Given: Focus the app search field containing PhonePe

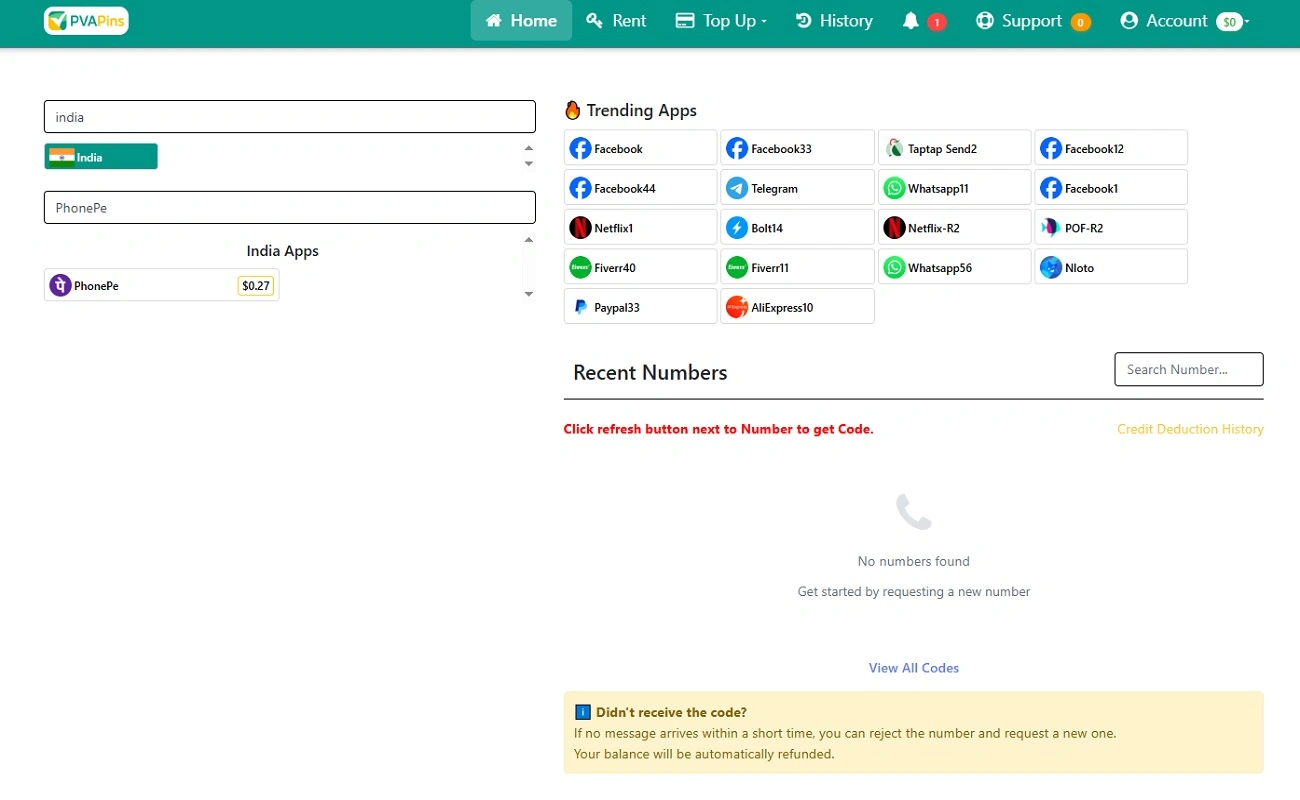Looking at the screenshot, I should pyautogui.click(x=290, y=208).
